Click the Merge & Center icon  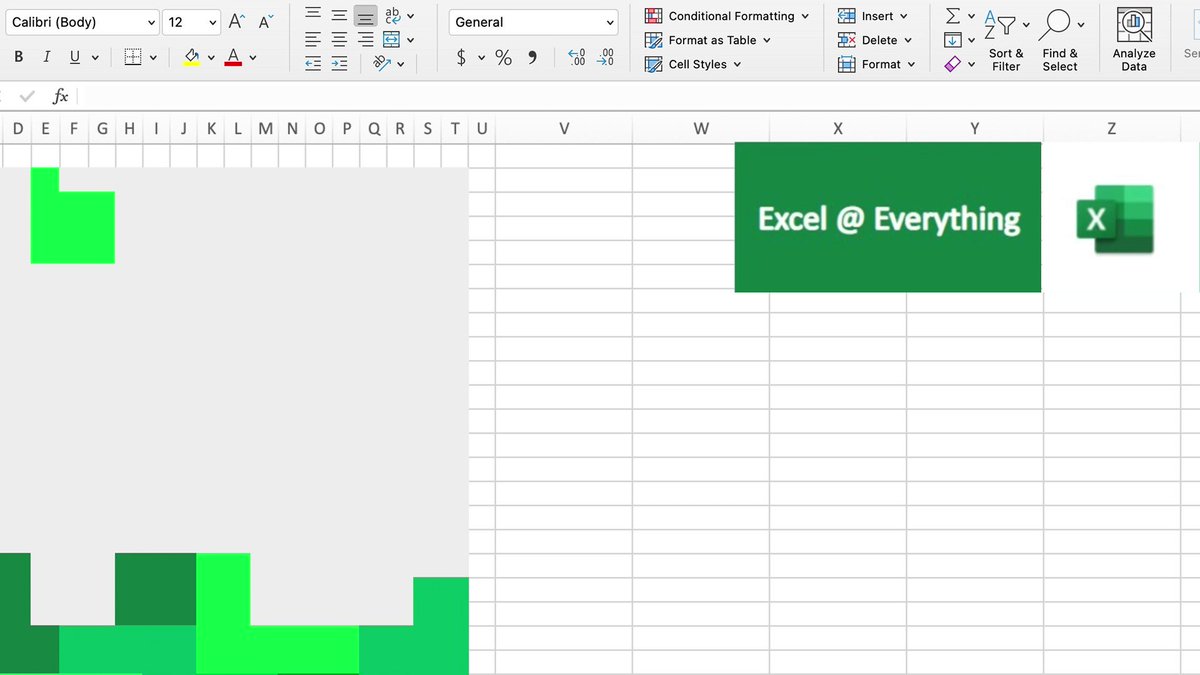[392, 39]
